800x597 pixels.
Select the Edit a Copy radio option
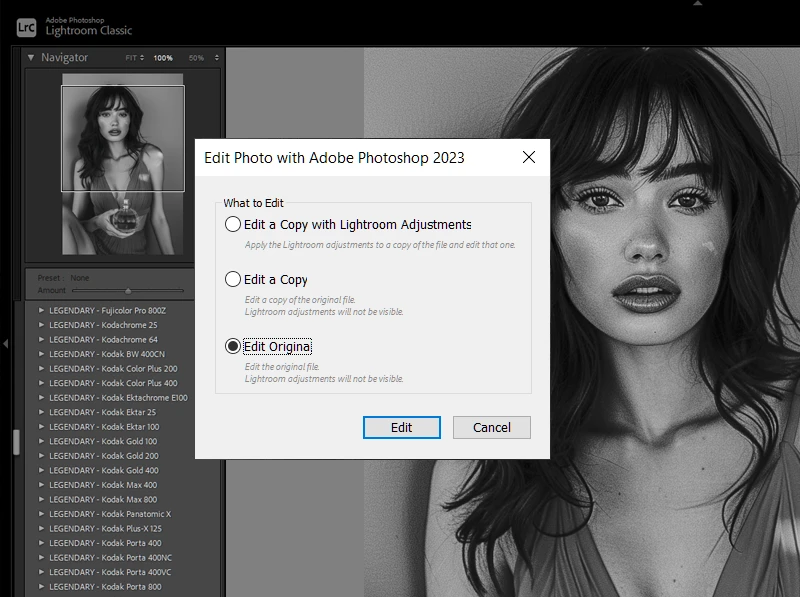pyautogui.click(x=233, y=279)
